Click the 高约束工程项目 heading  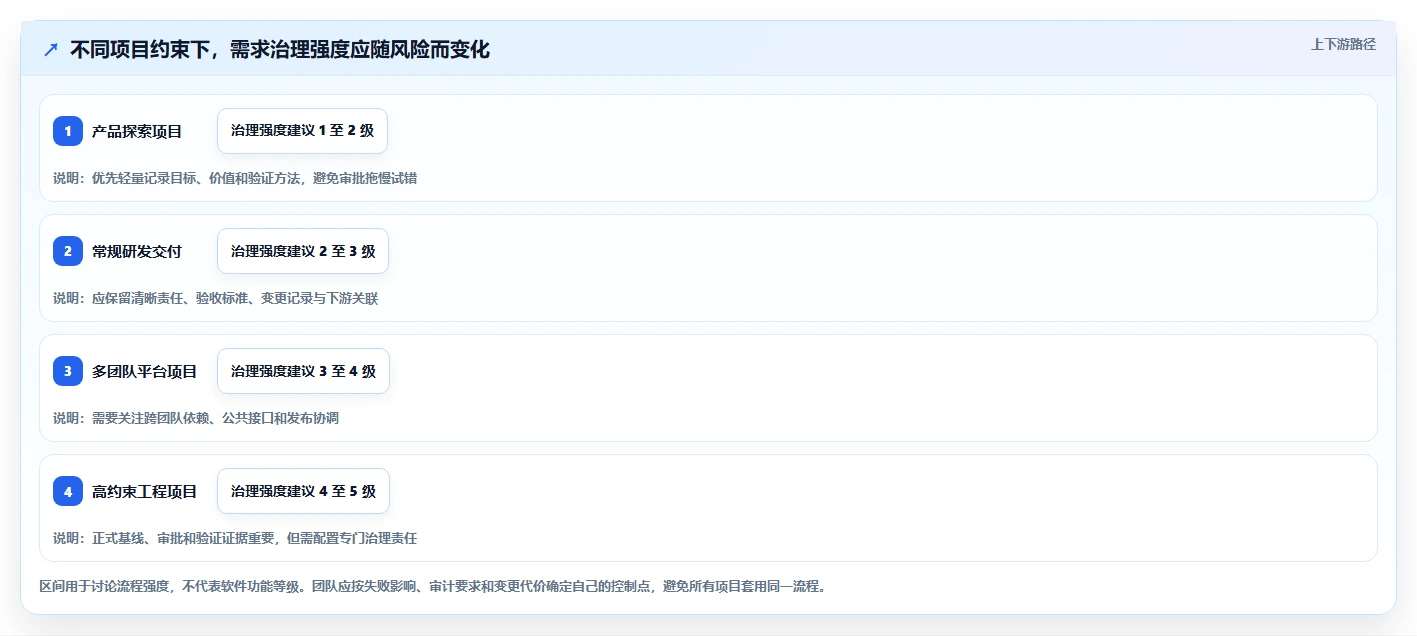pos(145,491)
